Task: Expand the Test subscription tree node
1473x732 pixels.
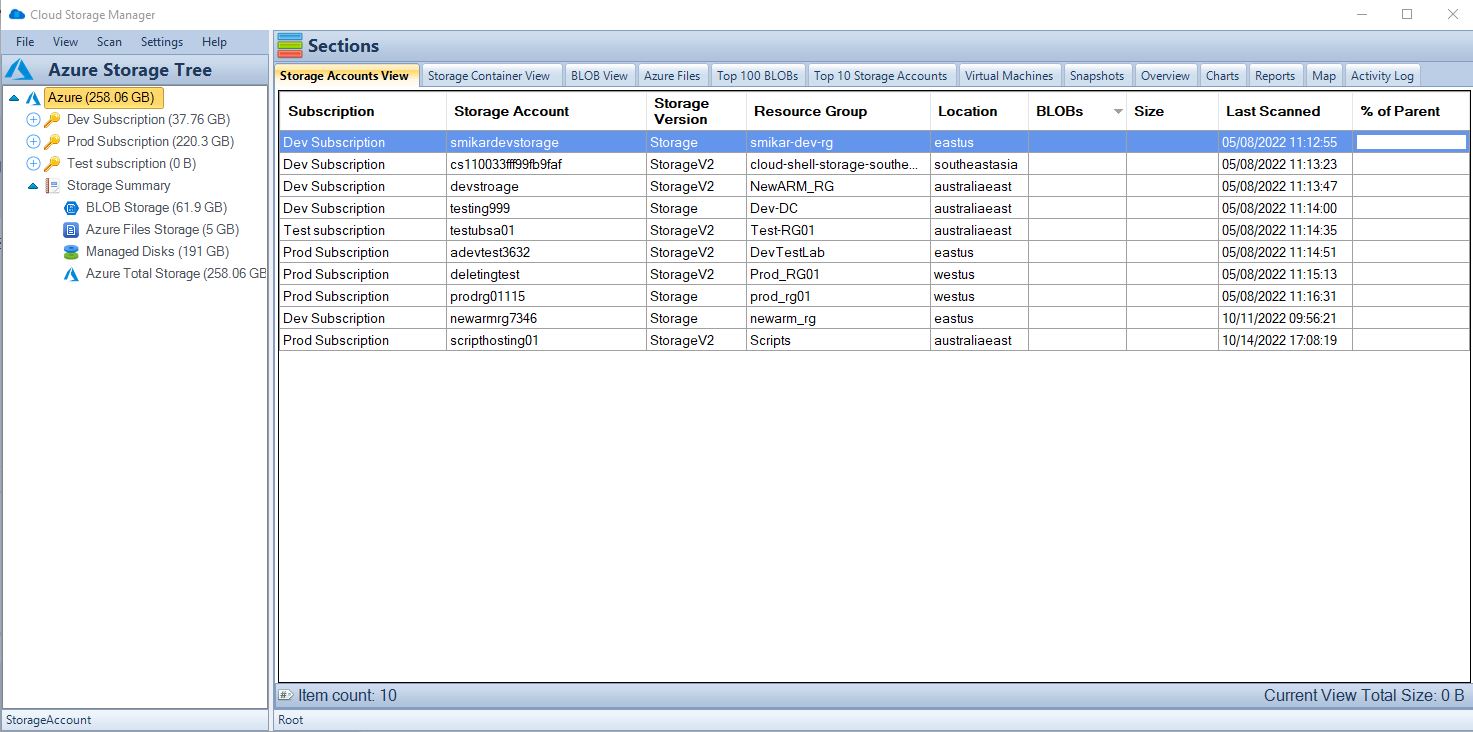Action: [33, 164]
